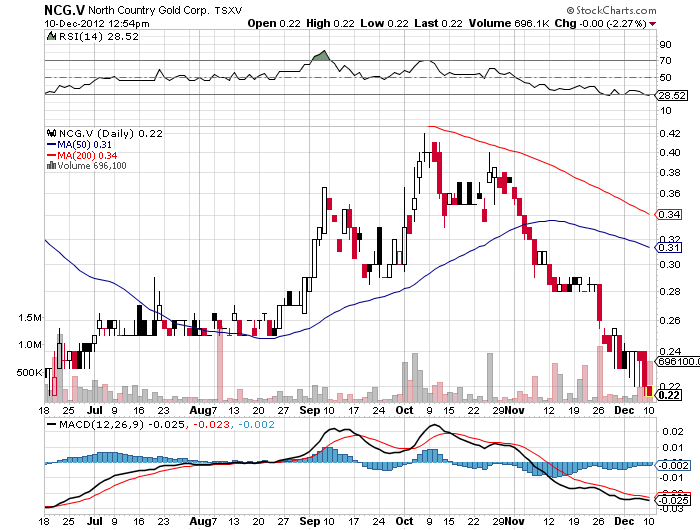Click the red 0.34 MA(200) price tag
This screenshot has width=700, height=530.
(668, 215)
